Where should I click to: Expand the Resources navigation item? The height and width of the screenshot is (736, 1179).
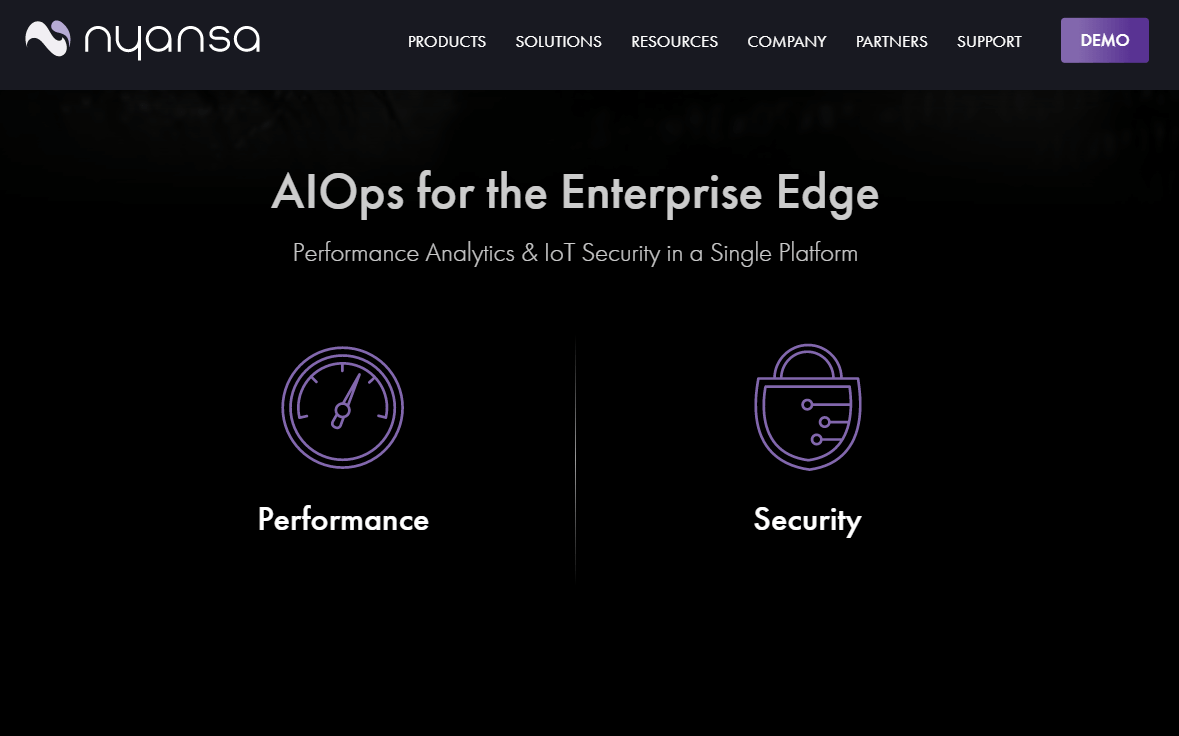coord(674,42)
